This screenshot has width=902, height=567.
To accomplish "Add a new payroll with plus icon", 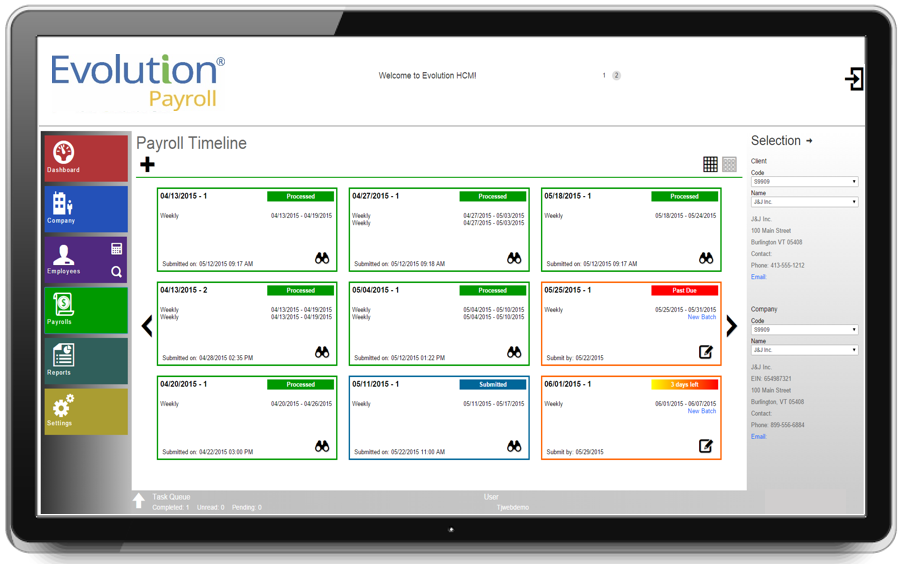I will pyautogui.click(x=147, y=164).
